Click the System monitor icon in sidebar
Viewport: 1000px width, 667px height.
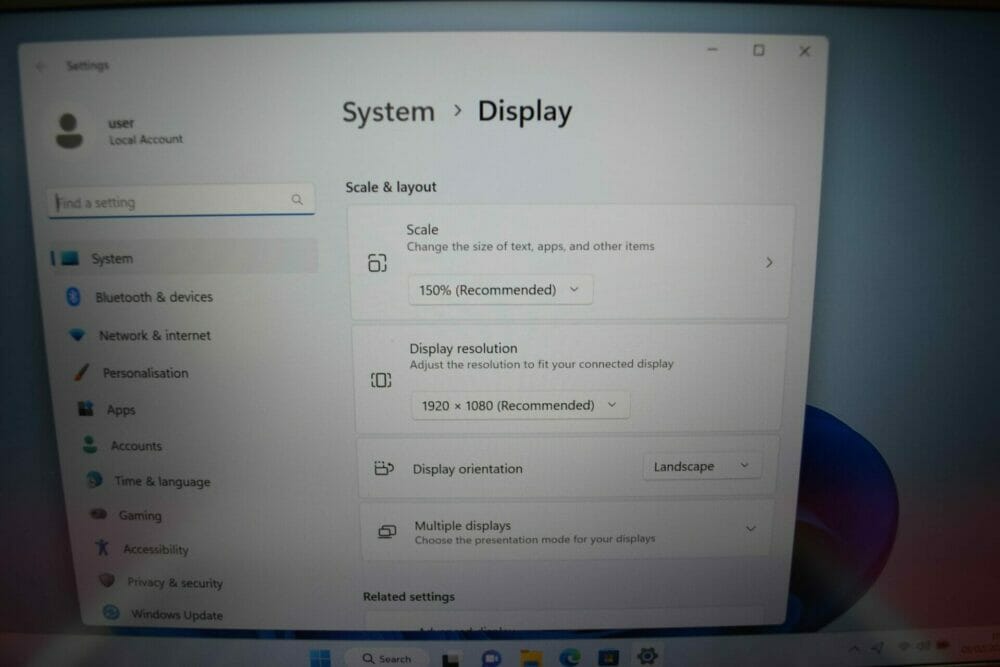(x=69, y=258)
